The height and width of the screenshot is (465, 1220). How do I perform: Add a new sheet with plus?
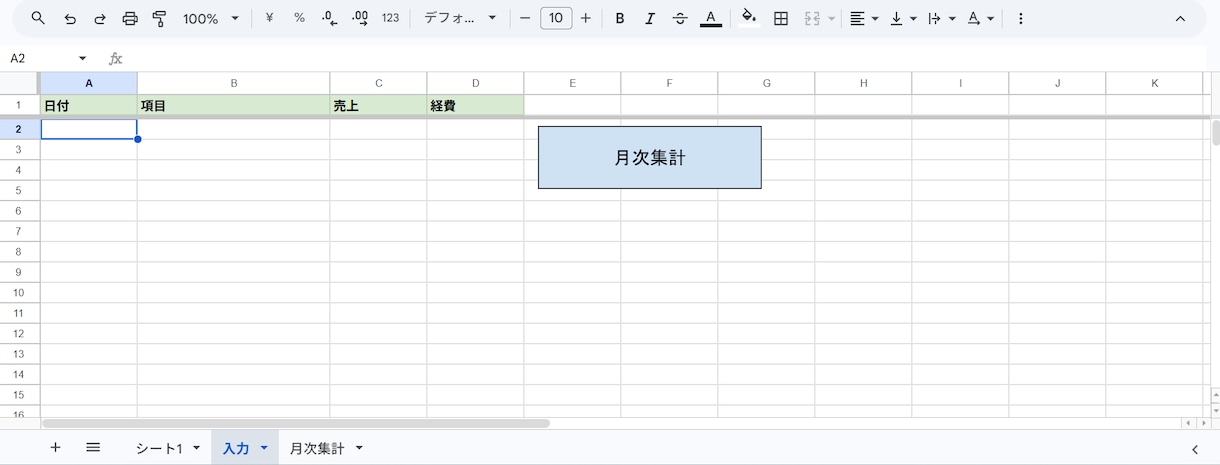[x=55, y=448]
